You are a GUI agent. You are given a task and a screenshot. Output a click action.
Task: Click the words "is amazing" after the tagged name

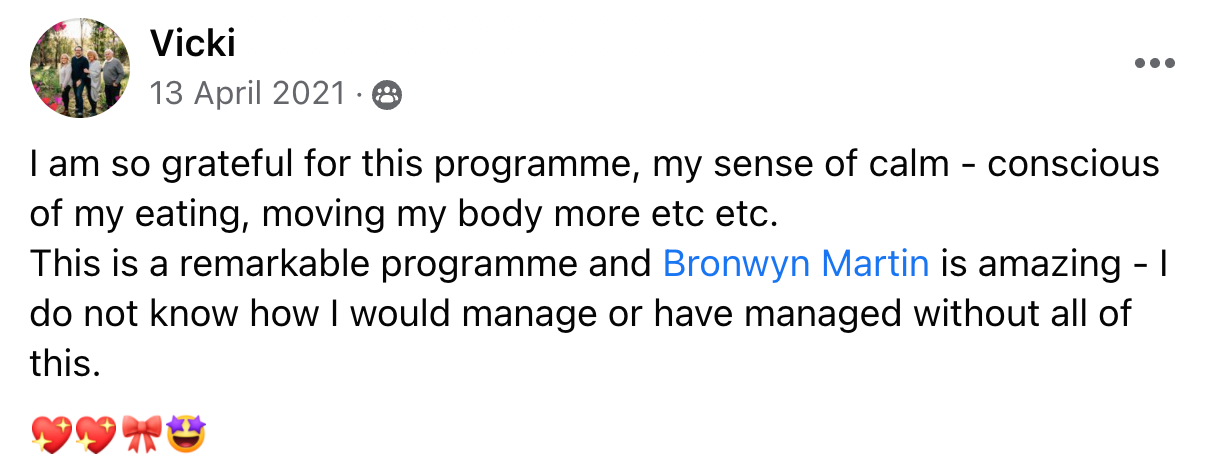pyautogui.click(x=1021, y=264)
